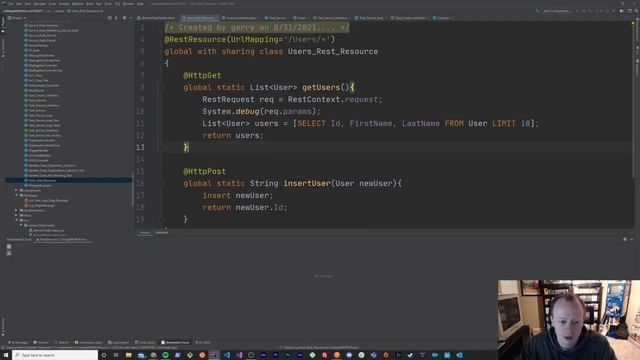Click the SELECT keyword in the SOQL query
The height and width of the screenshot is (360, 640).
[x=311, y=123]
